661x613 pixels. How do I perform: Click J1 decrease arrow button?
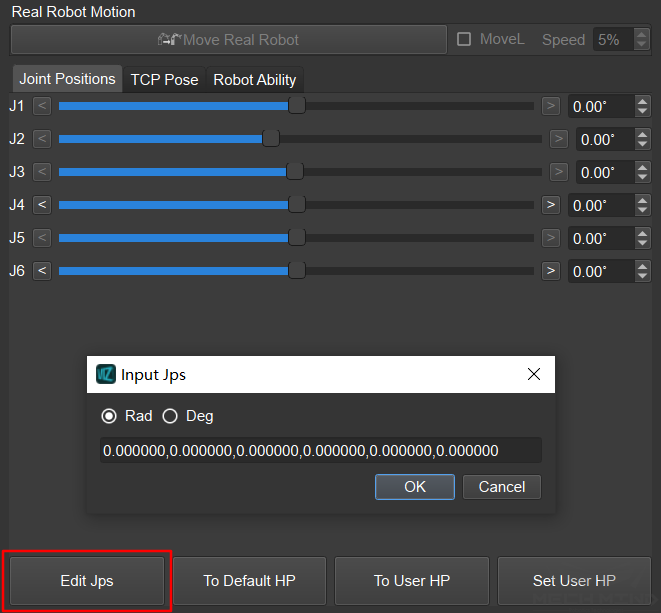pos(42,106)
